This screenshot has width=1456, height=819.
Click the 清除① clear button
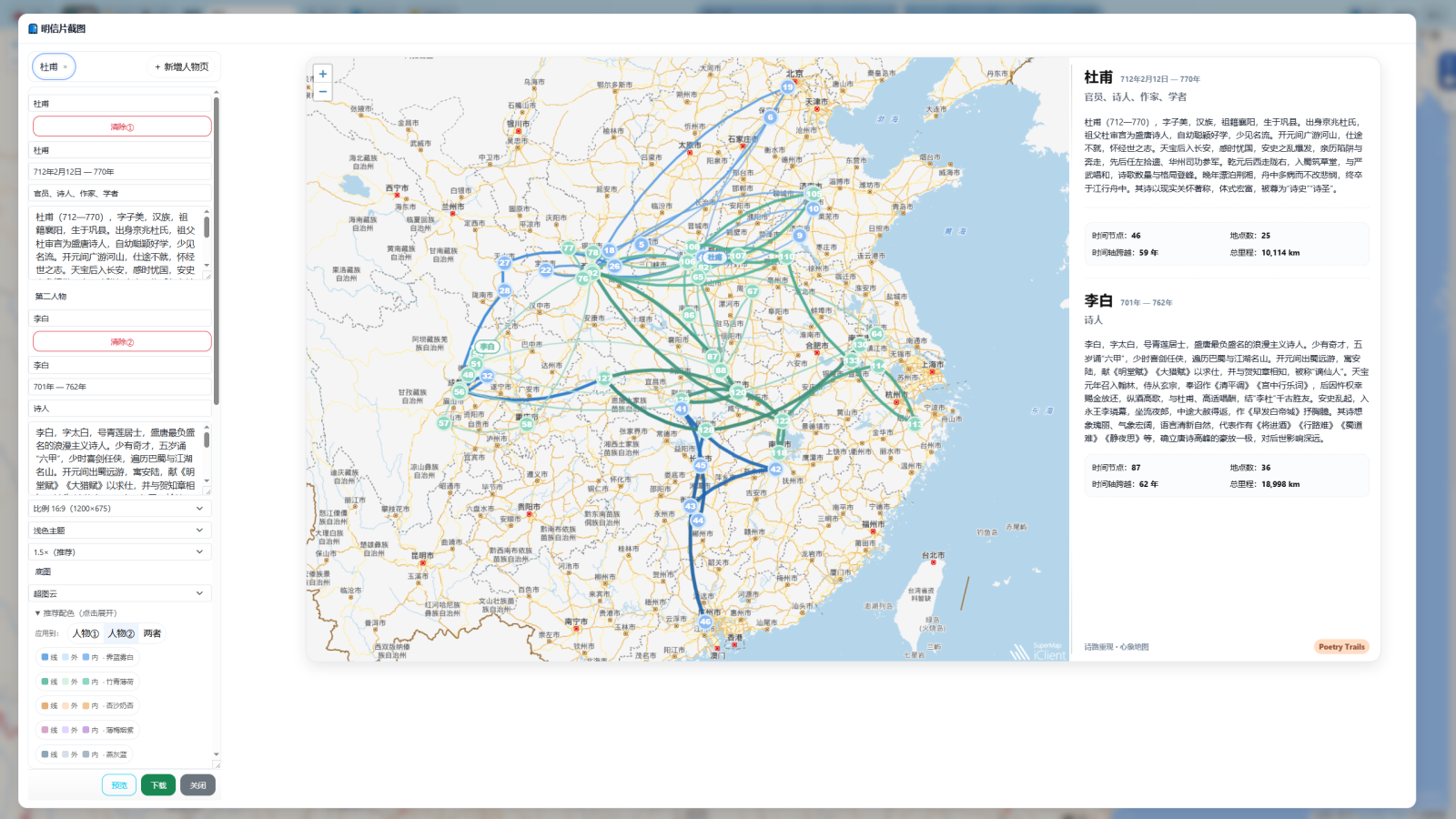pos(122,126)
